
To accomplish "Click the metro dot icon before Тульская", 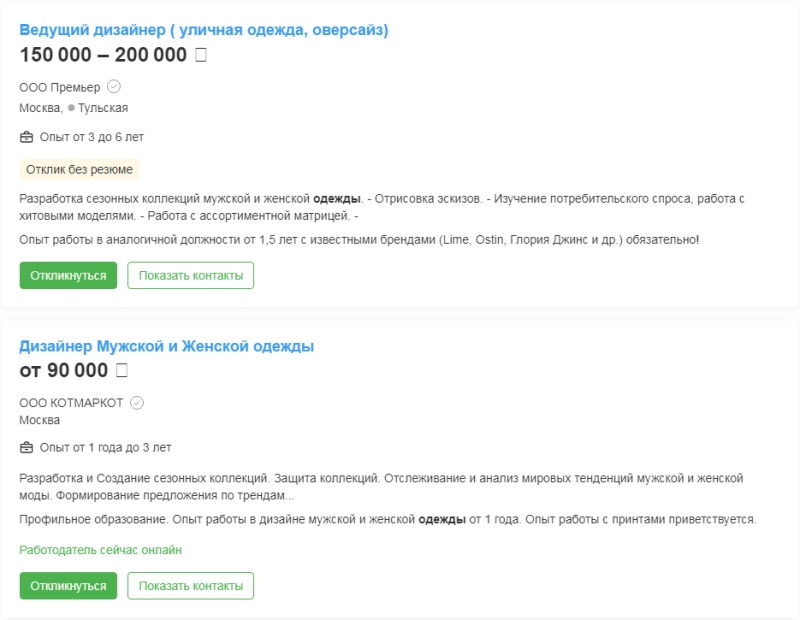I will pyautogui.click(x=71, y=108).
